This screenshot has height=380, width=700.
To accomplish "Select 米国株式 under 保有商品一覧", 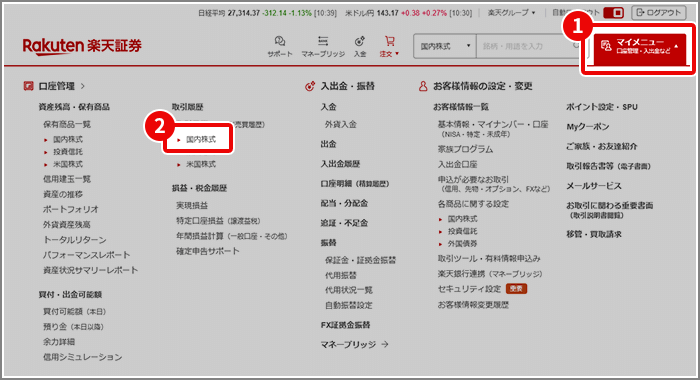I will (x=67, y=164).
